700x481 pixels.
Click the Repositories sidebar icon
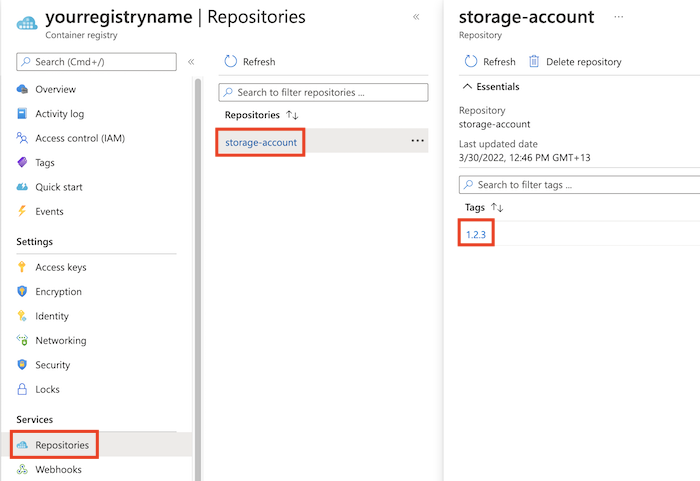(22, 445)
